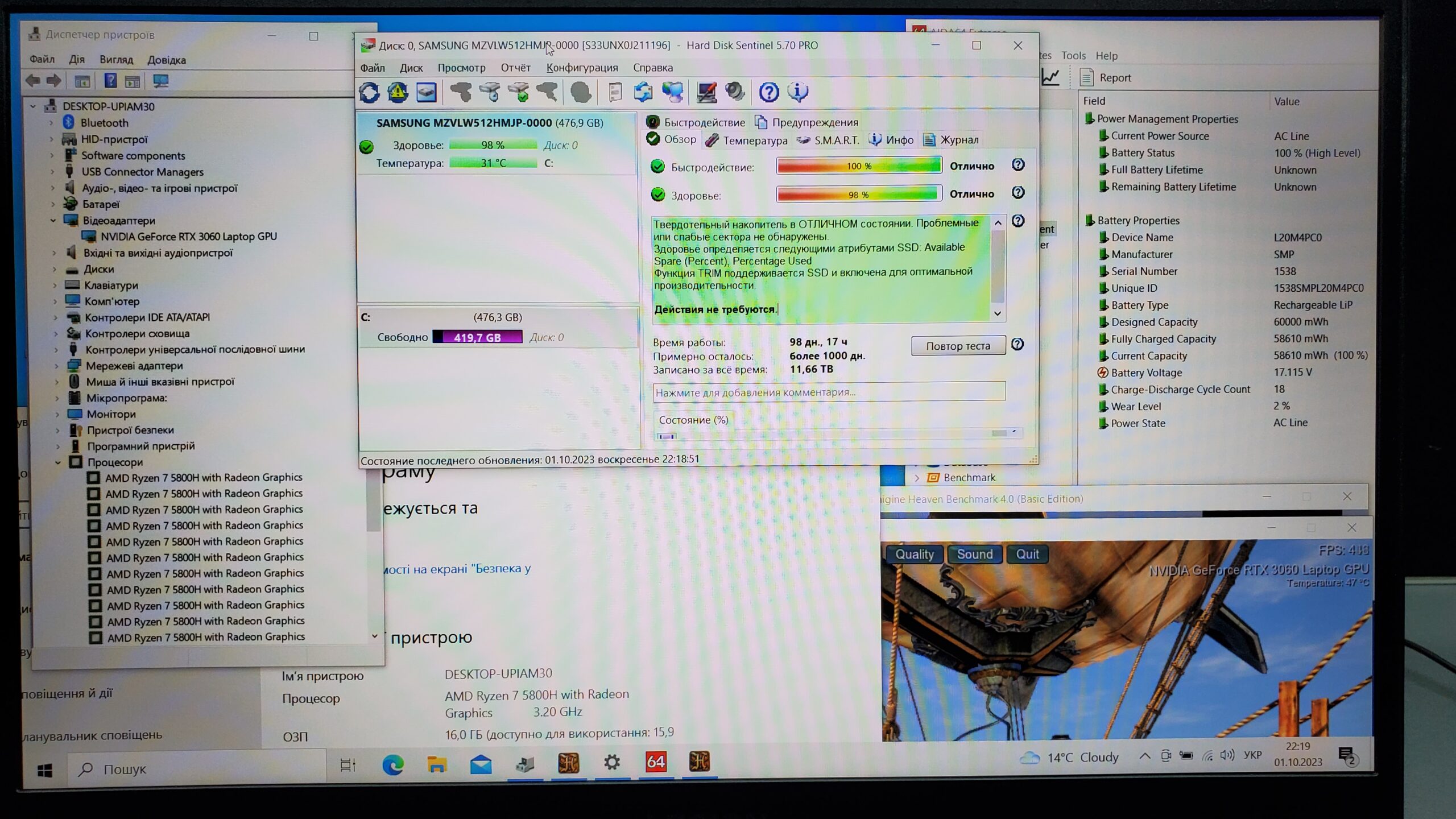Image resolution: width=1456 pixels, height=819 pixels.
Task: Expand the Benchmark node in AIDA64 tree
Action: (x=917, y=478)
